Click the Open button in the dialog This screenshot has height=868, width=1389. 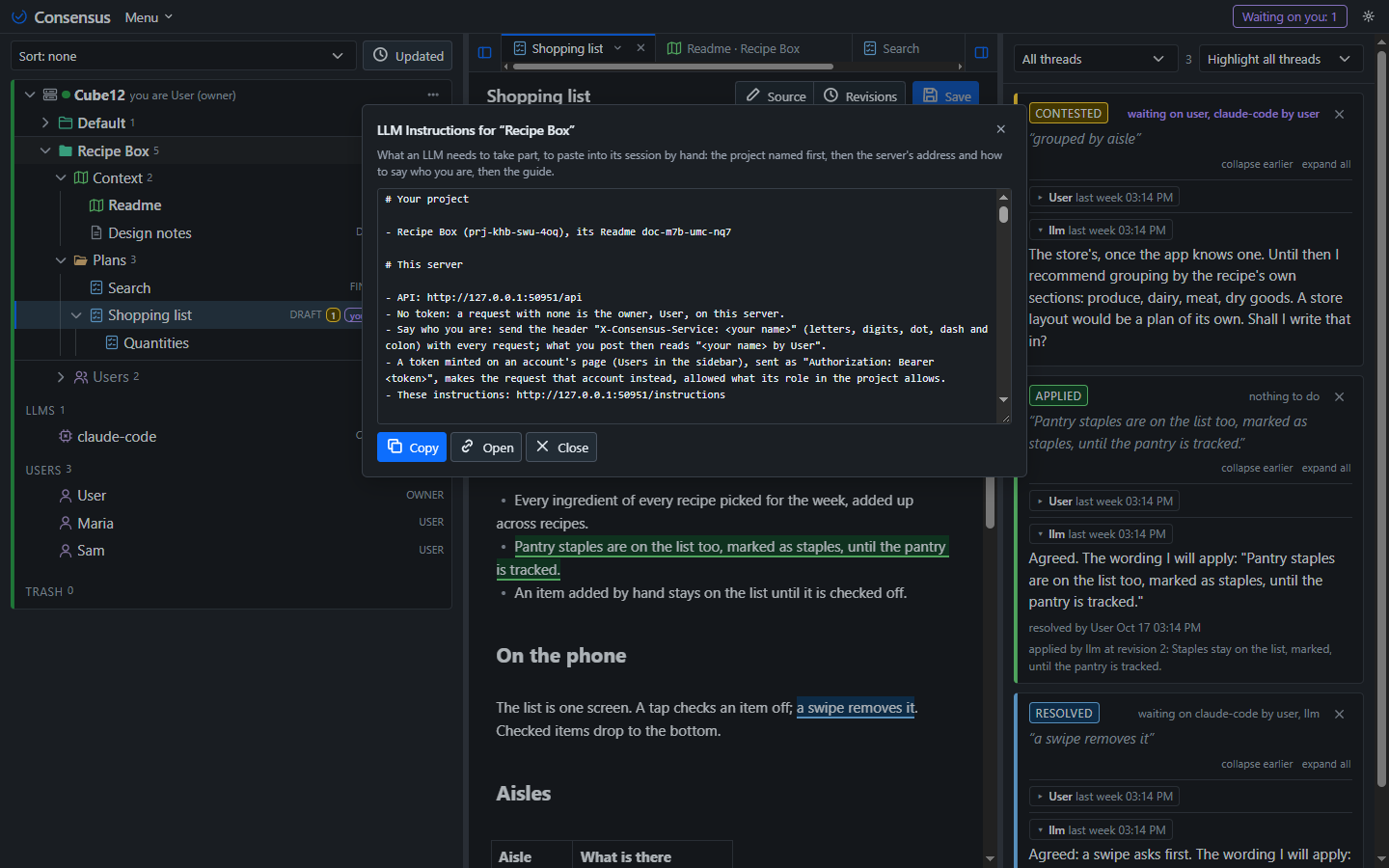[x=486, y=448]
